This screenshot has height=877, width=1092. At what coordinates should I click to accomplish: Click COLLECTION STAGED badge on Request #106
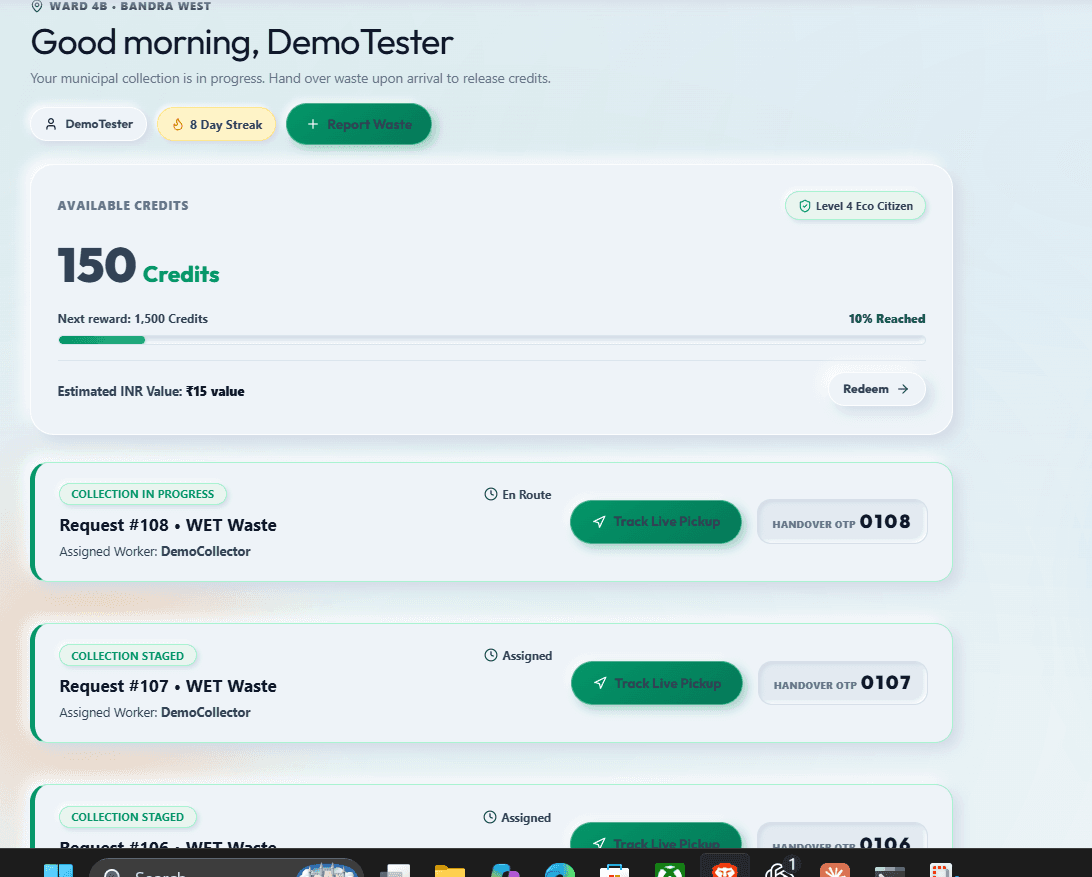(127, 817)
